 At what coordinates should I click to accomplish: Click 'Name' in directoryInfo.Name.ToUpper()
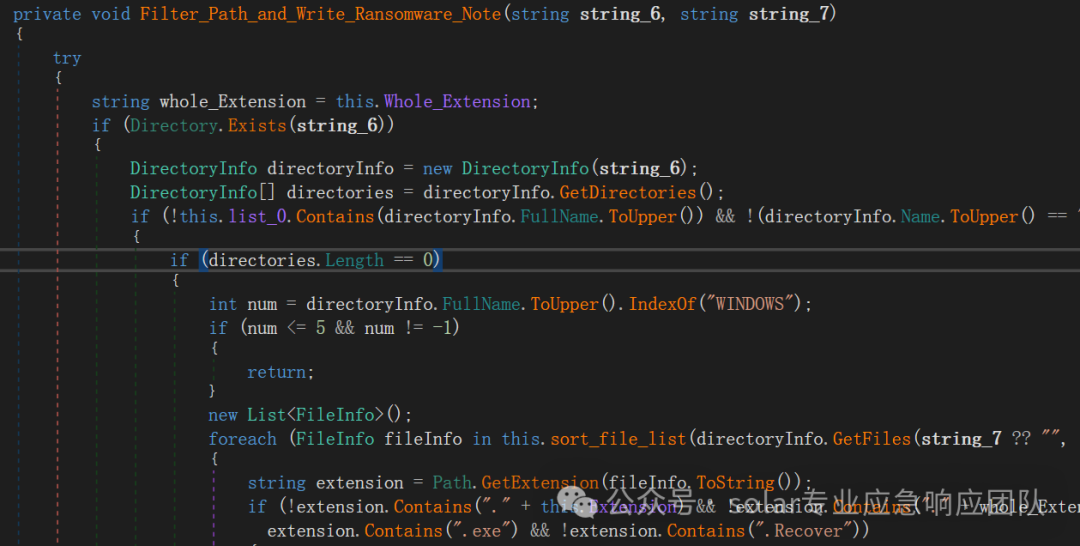(x=920, y=217)
